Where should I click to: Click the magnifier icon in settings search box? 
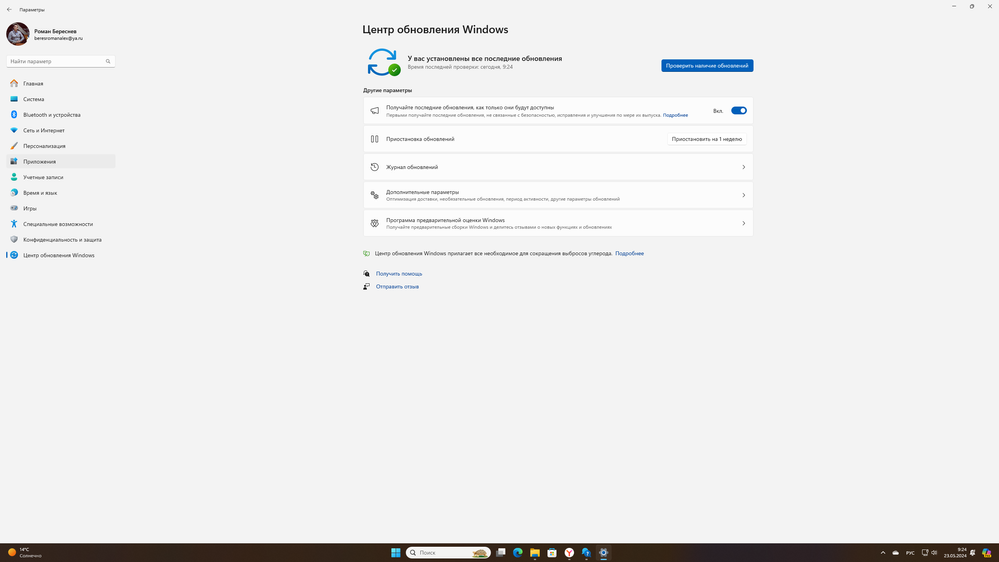(x=108, y=61)
